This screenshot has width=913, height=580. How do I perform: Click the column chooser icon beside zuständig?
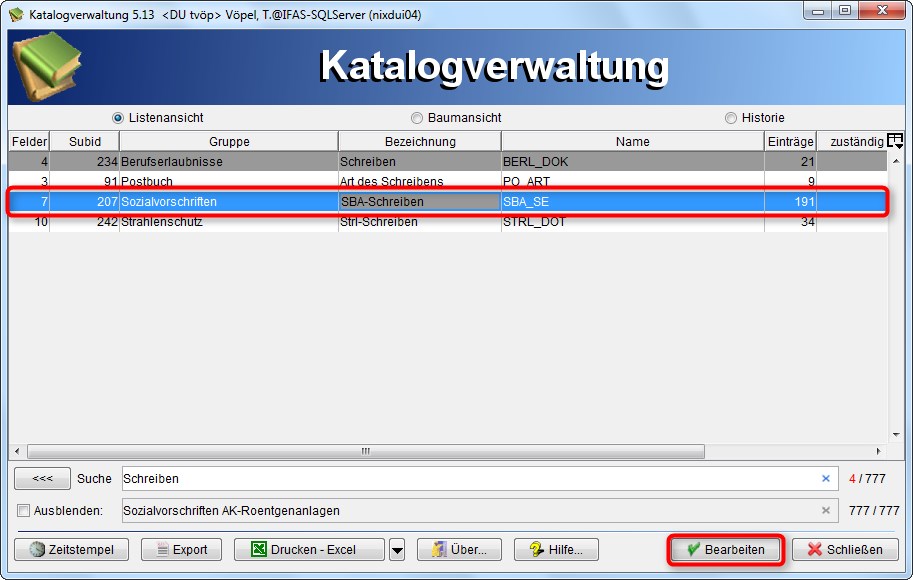895,141
